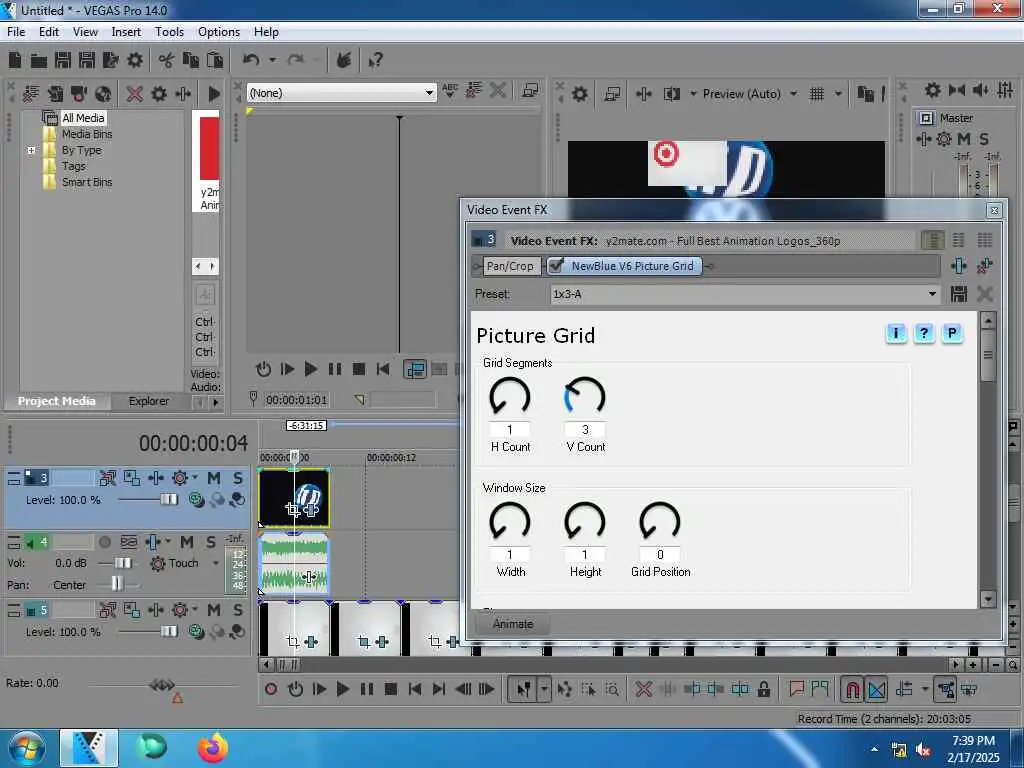Open the Undo history dropdown arrow
The height and width of the screenshot is (768, 1024).
point(272,60)
